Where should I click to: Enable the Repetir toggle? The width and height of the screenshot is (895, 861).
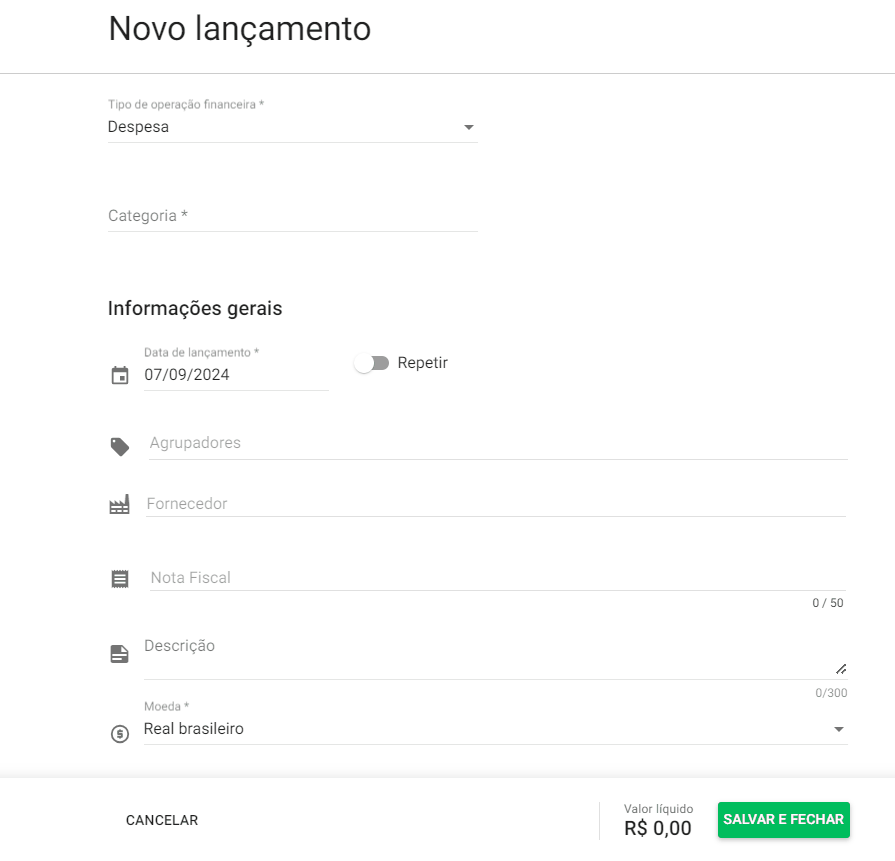(371, 363)
